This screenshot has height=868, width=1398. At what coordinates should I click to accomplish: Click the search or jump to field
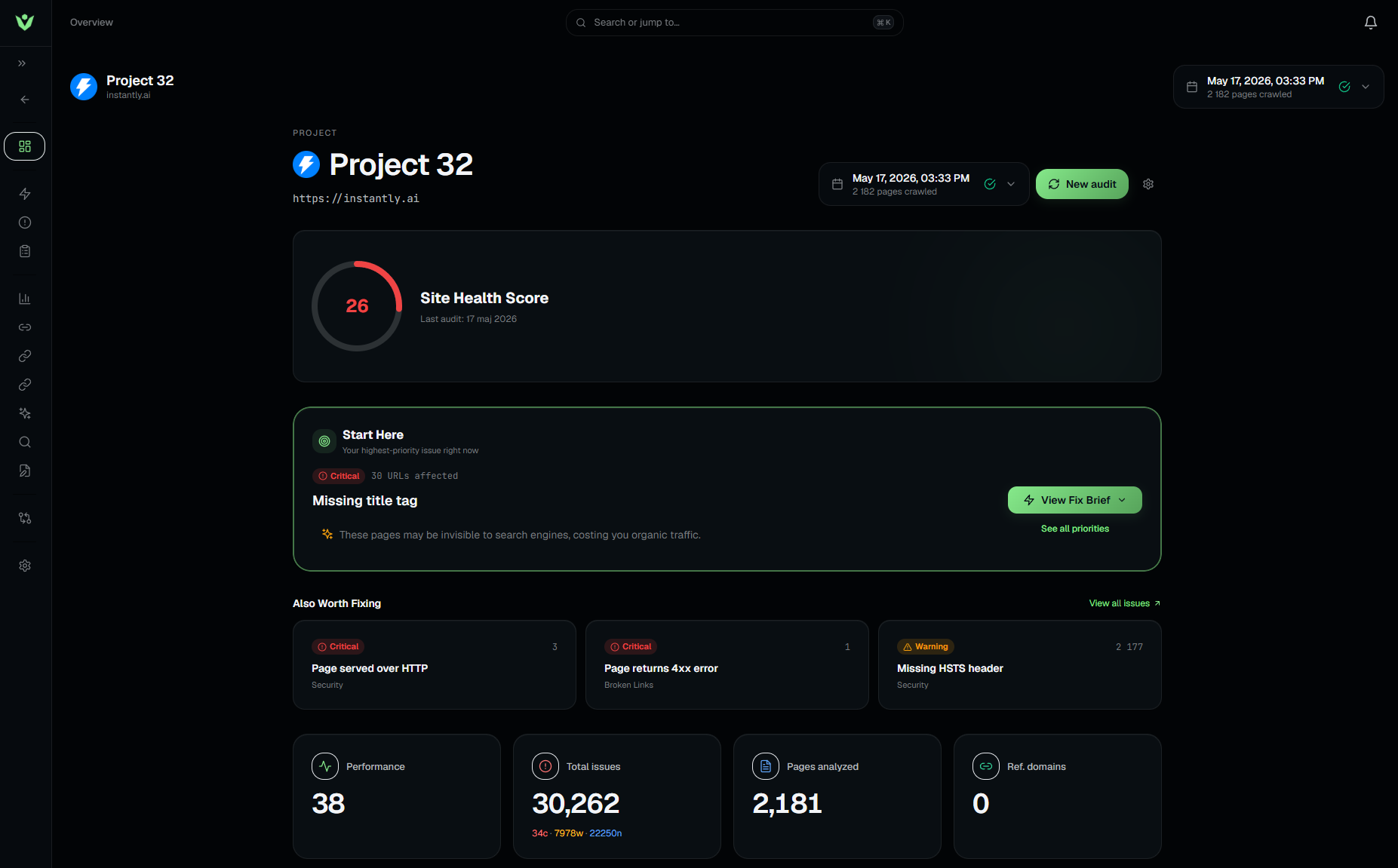click(x=734, y=23)
